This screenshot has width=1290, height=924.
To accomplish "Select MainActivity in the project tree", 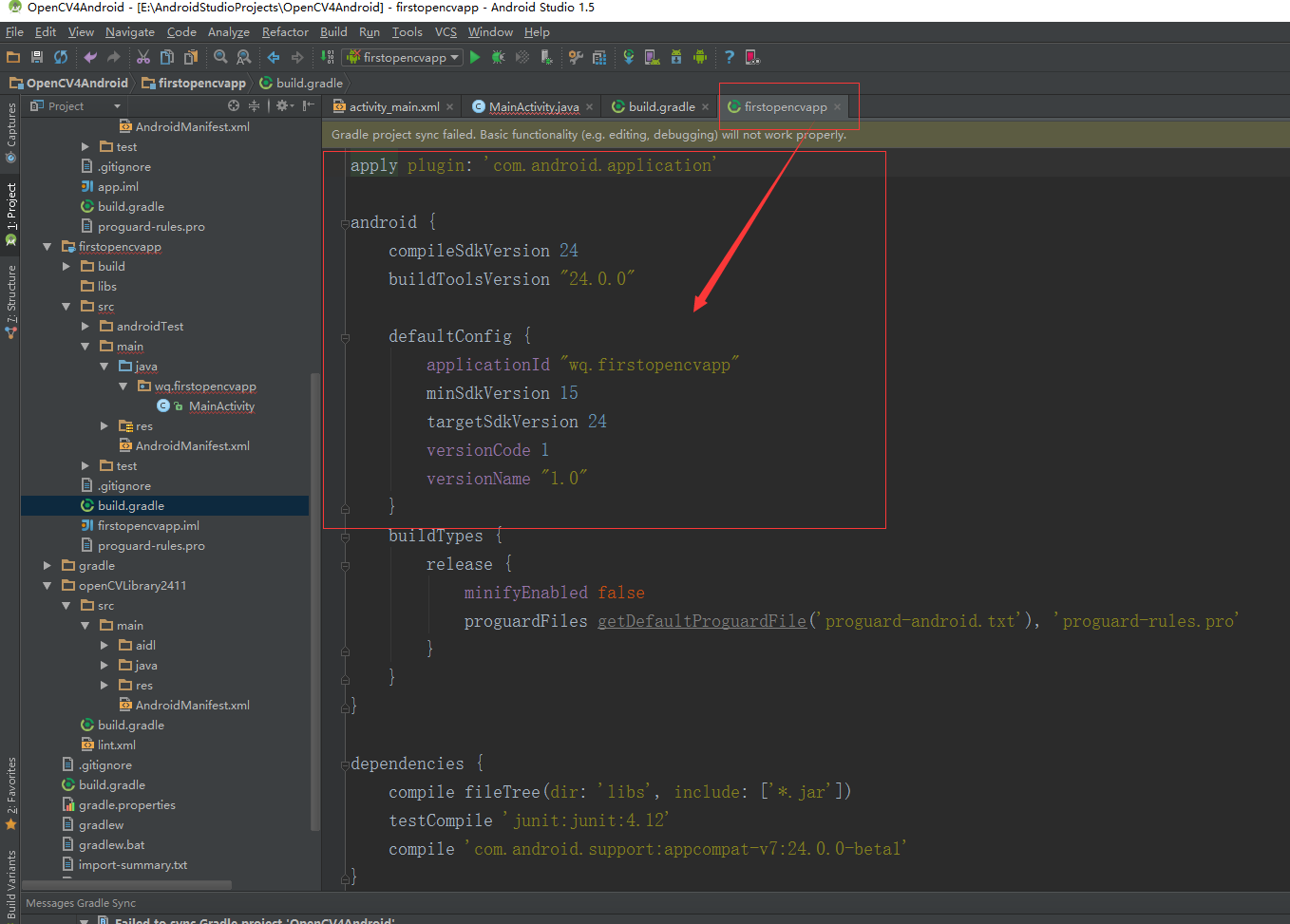I will pyautogui.click(x=221, y=405).
